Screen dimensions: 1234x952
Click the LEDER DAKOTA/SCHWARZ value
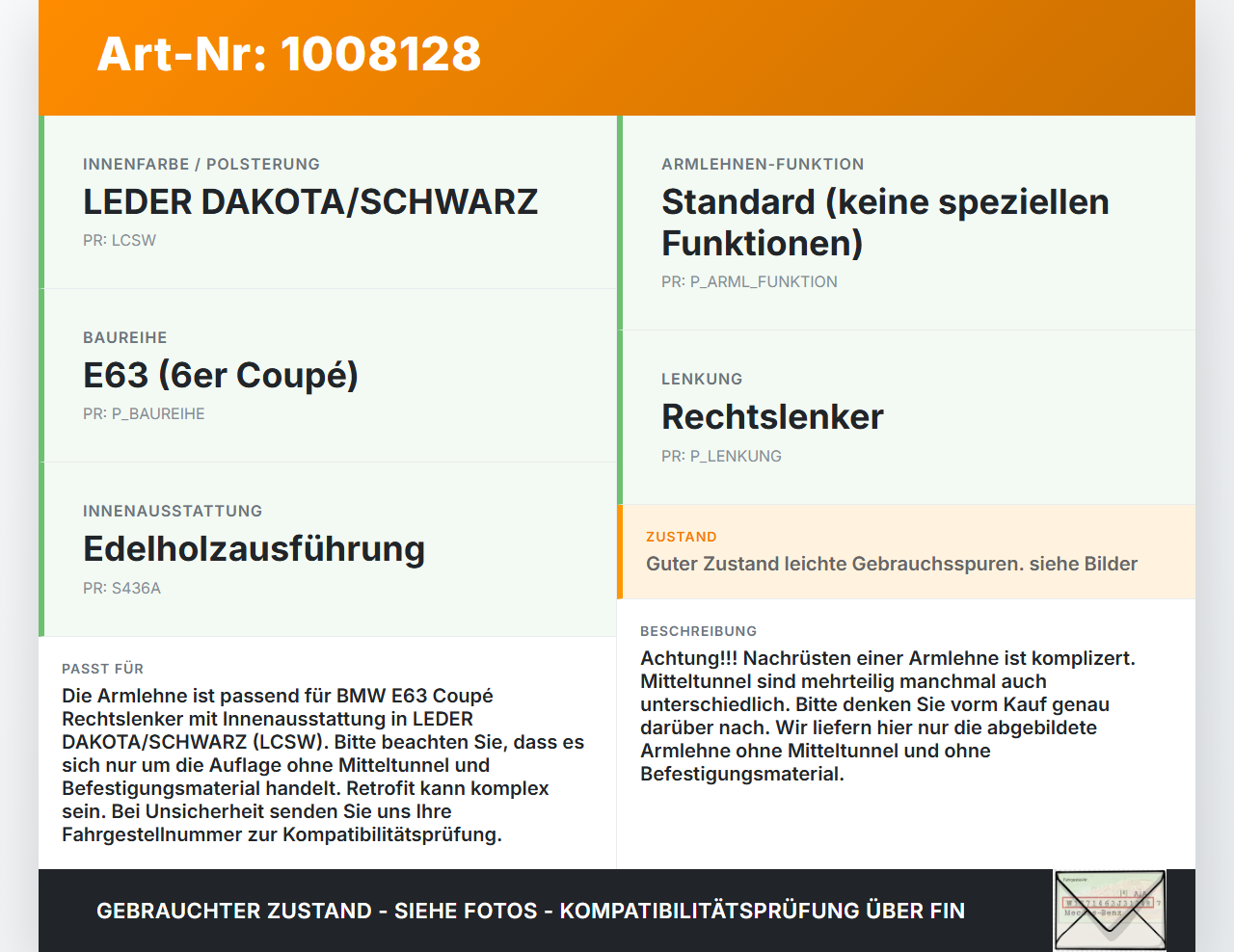tap(310, 201)
